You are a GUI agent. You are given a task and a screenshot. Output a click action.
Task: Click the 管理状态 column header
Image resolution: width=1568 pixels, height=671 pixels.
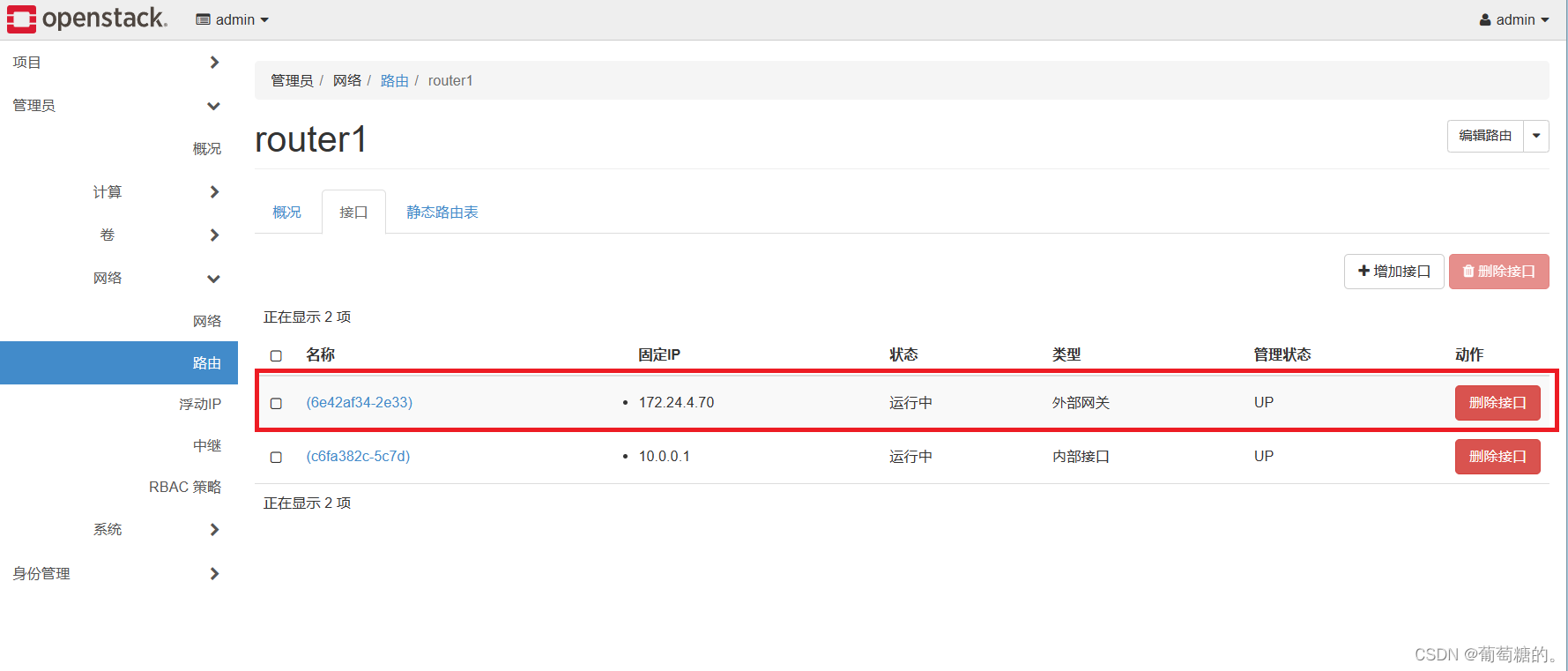1282,354
